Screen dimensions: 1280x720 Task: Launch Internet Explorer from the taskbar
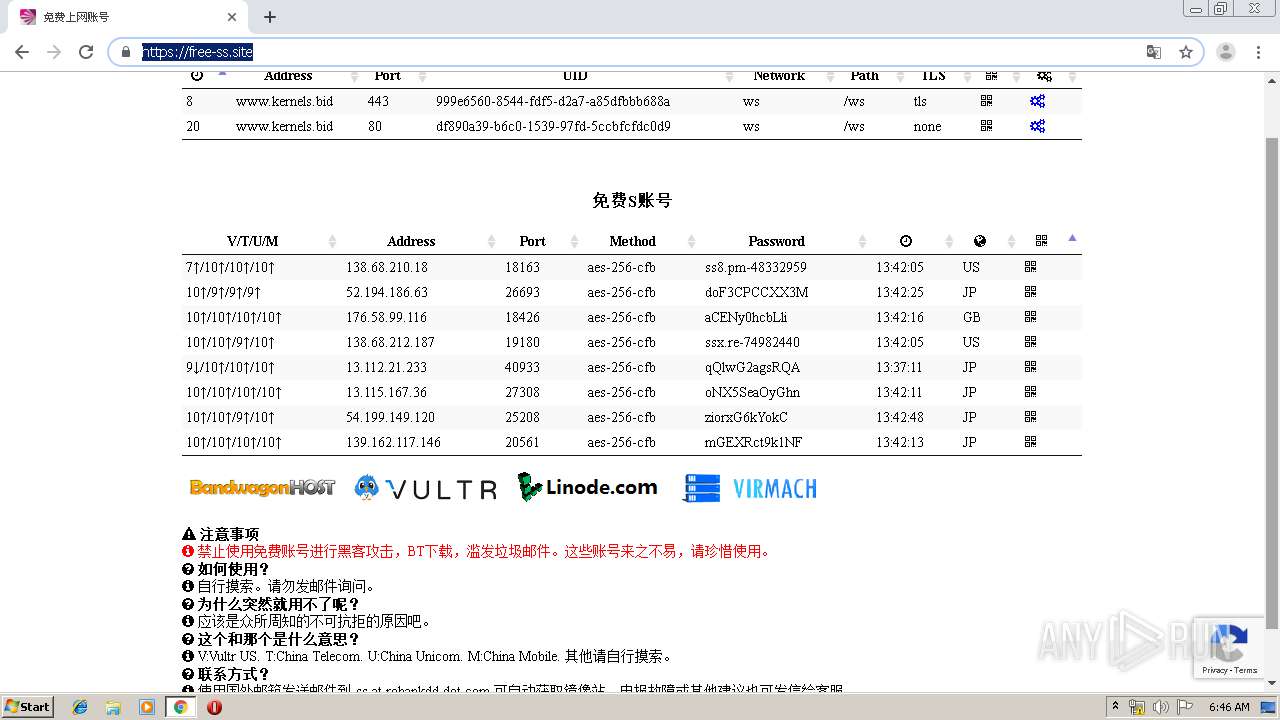[80, 707]
